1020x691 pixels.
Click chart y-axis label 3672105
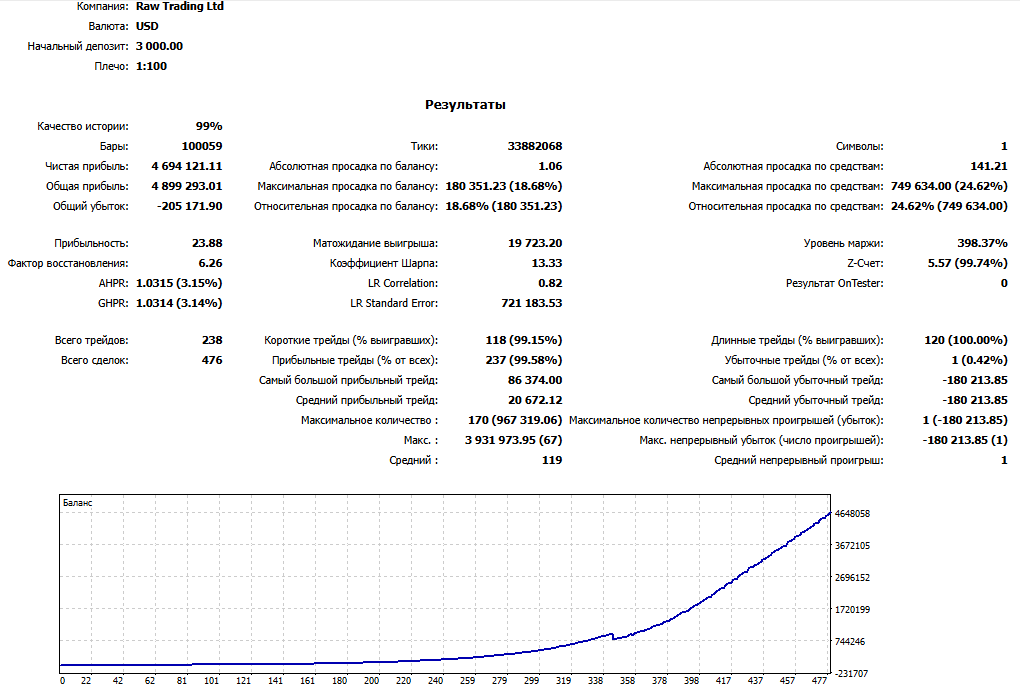[852, 546]
